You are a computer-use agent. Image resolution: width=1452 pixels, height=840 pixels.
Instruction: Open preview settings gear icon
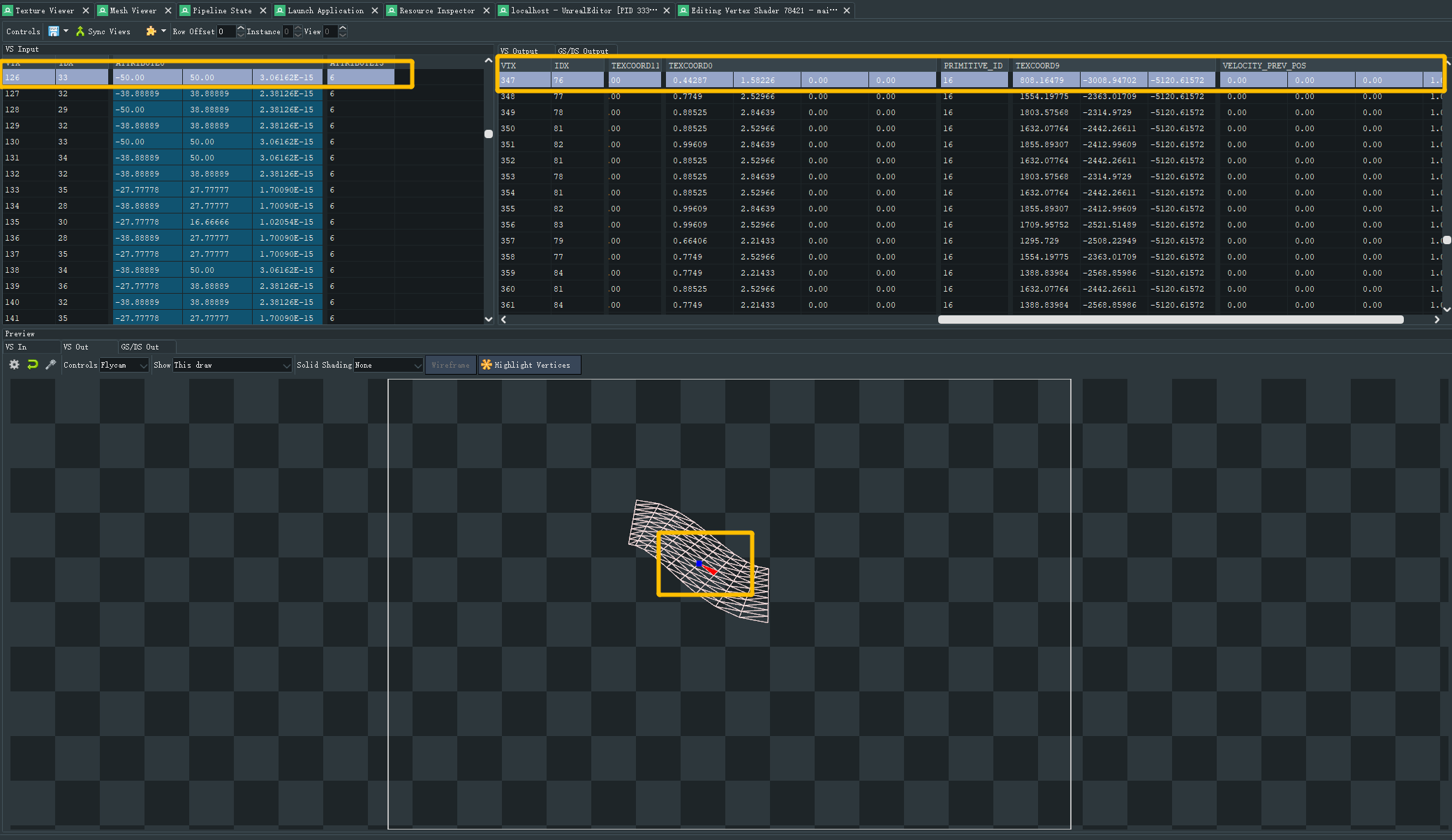[x=14, y=365]
